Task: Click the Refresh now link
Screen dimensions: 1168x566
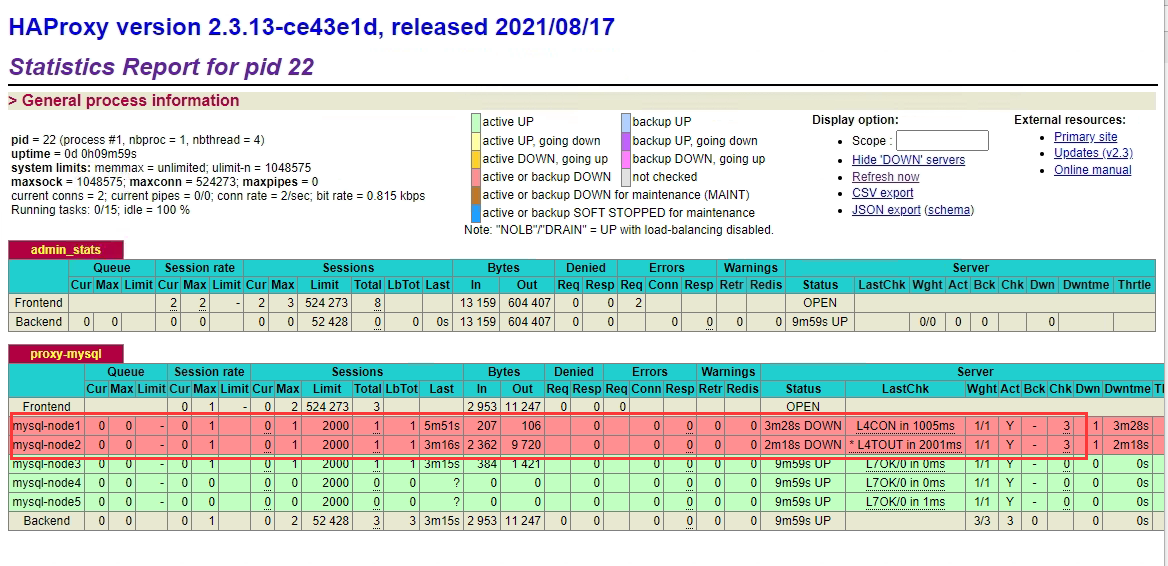Action: (x=885, y=177)
